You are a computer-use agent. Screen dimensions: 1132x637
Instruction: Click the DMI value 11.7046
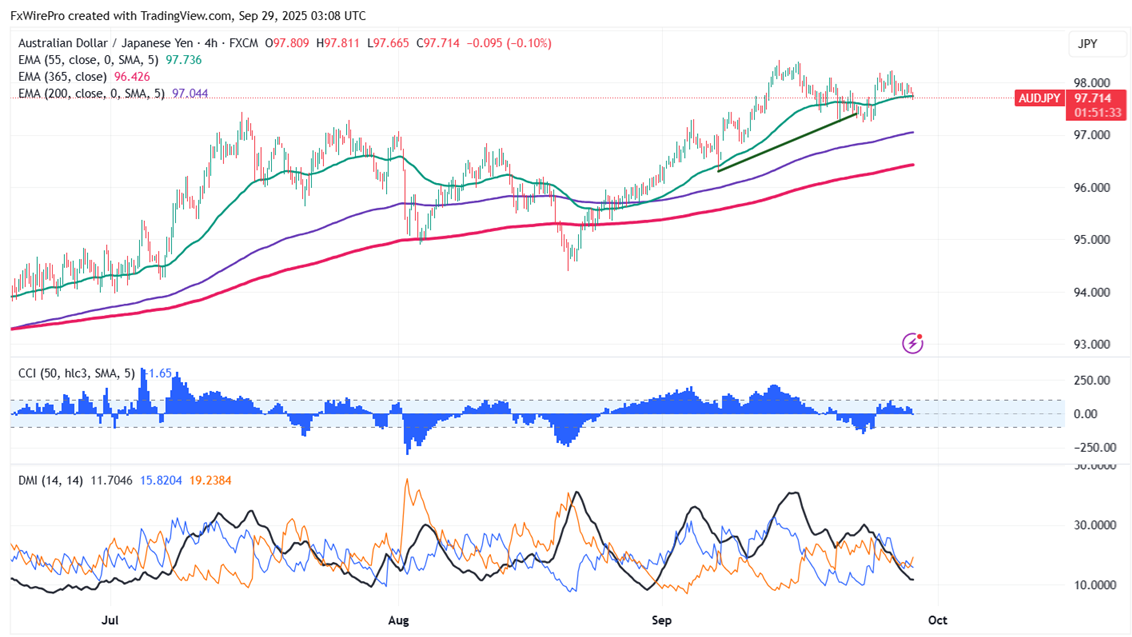point(111,480)
